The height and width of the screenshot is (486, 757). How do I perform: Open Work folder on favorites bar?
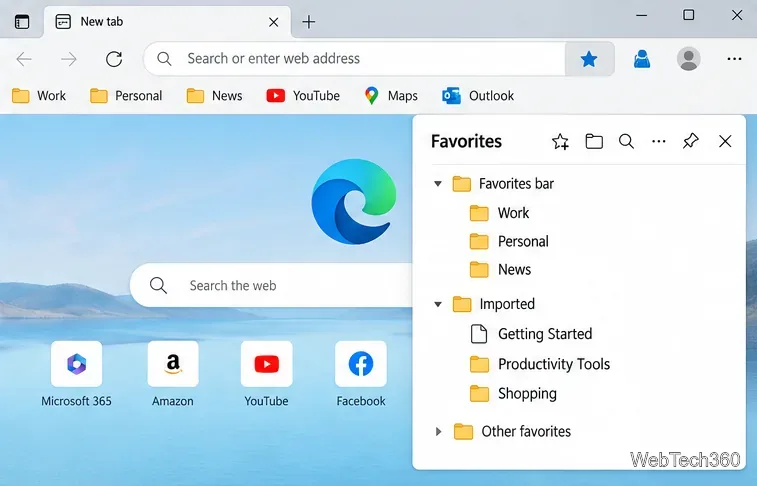(39, 96)
